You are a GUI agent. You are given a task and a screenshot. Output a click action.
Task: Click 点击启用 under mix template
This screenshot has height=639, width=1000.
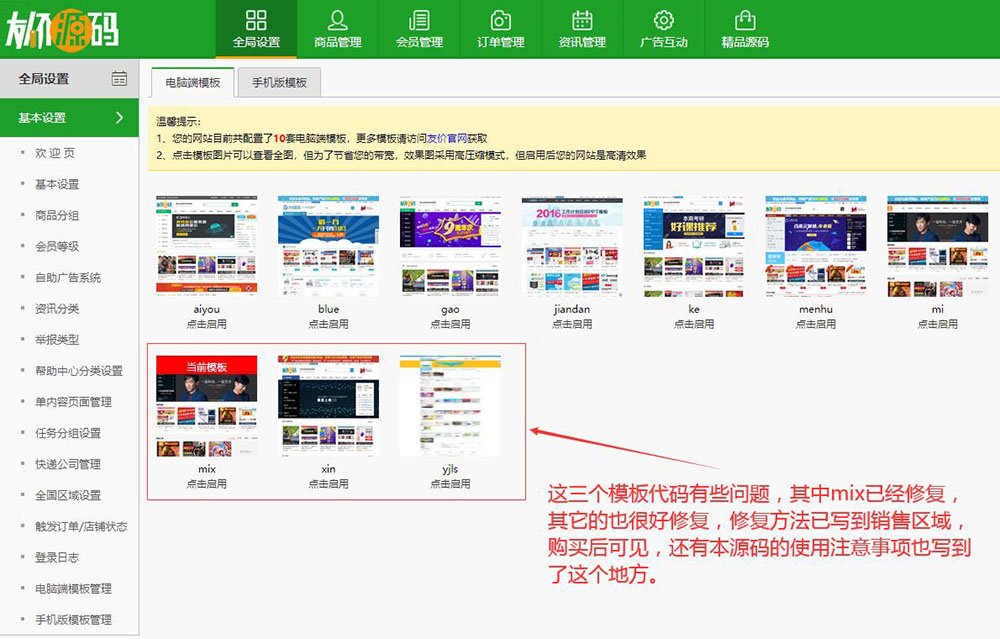point(207,484)
